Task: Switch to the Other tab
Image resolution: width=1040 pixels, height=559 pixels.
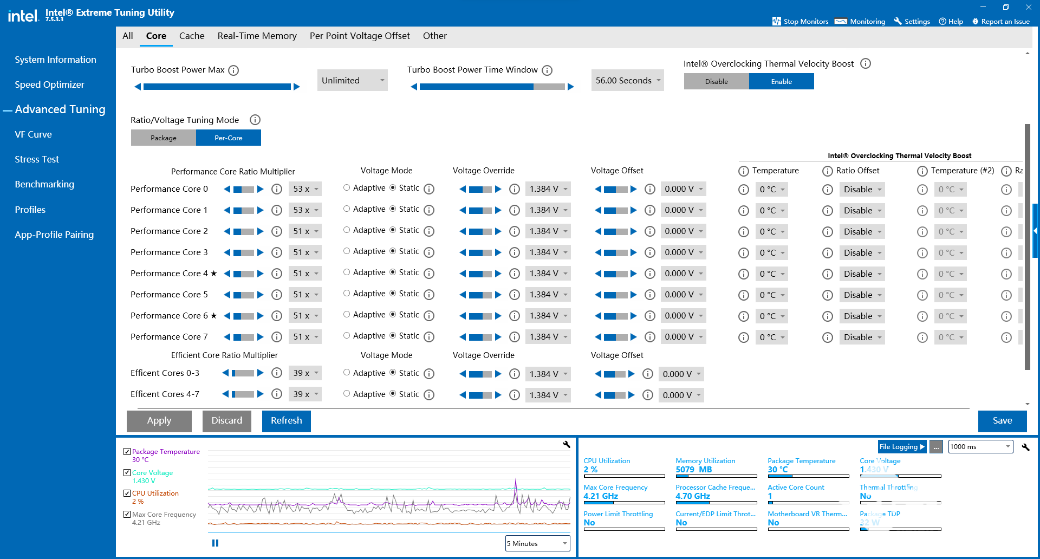Action: [435, 36]
